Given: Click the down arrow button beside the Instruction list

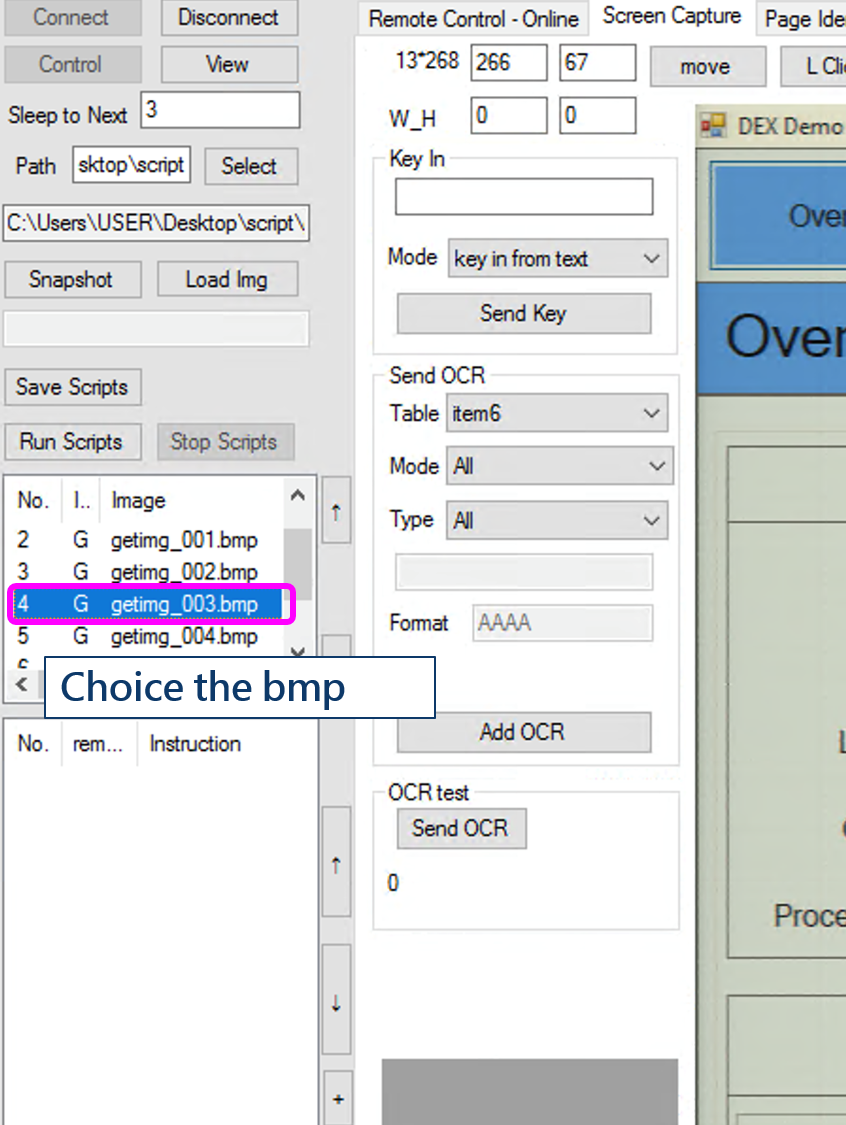Looking at the screenshot, I should pos(336,1003).
